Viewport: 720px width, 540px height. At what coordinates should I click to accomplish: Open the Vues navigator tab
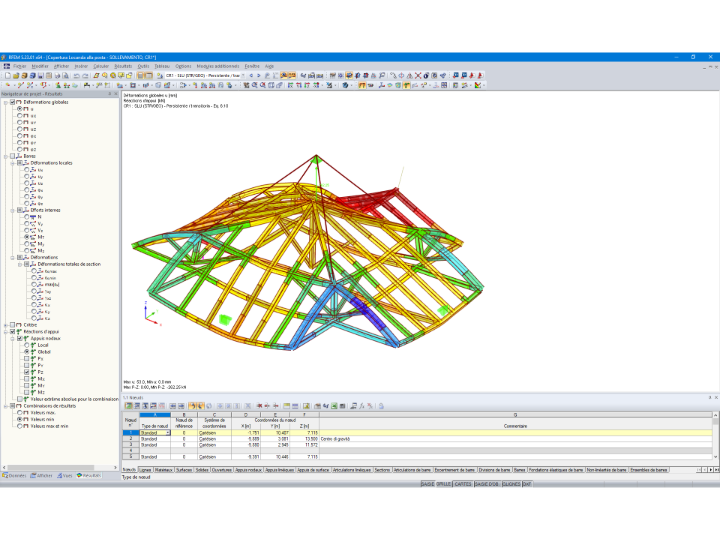[x=65, y=476]
